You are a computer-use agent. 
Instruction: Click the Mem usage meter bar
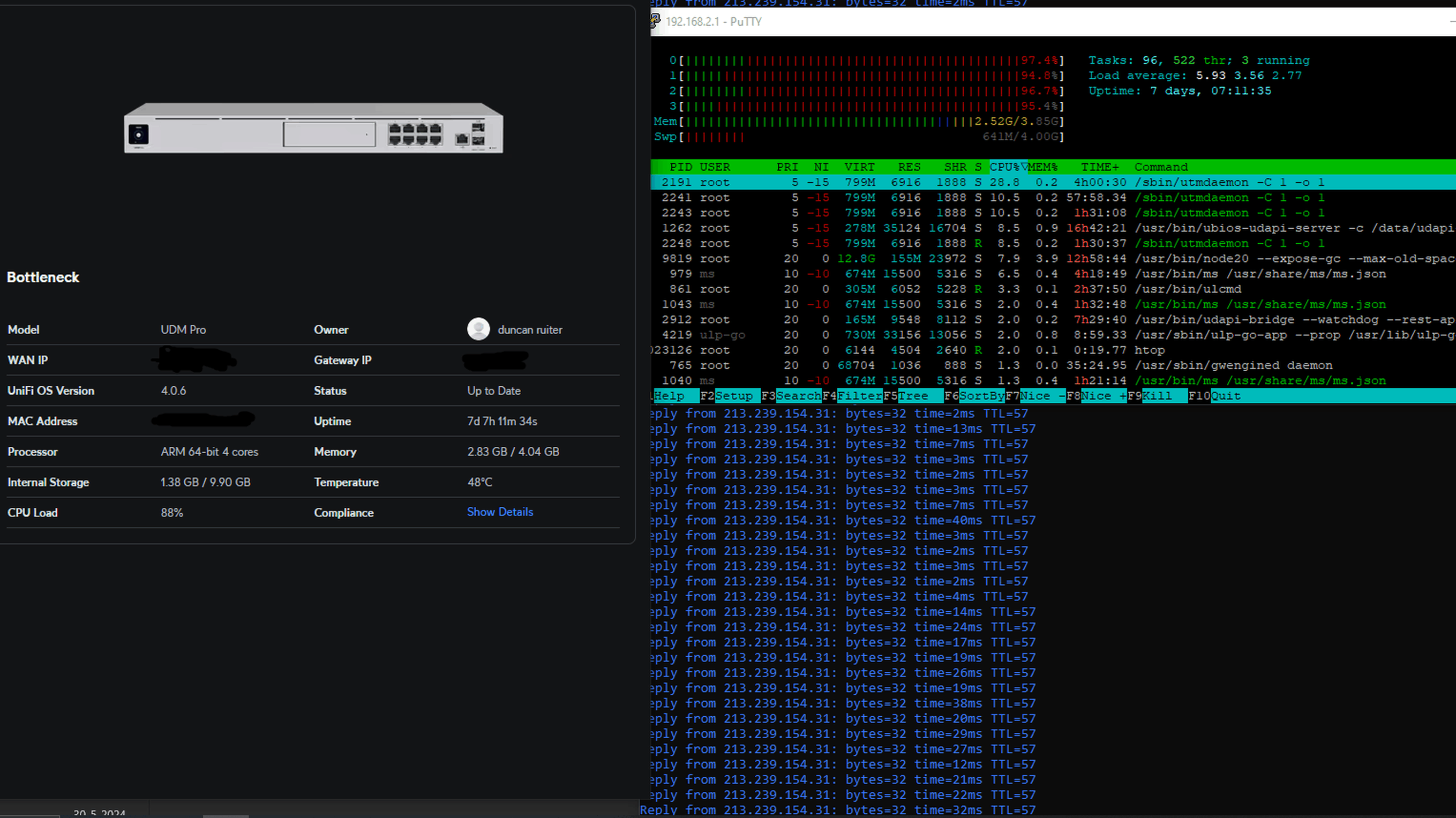(x=859, y=121)
